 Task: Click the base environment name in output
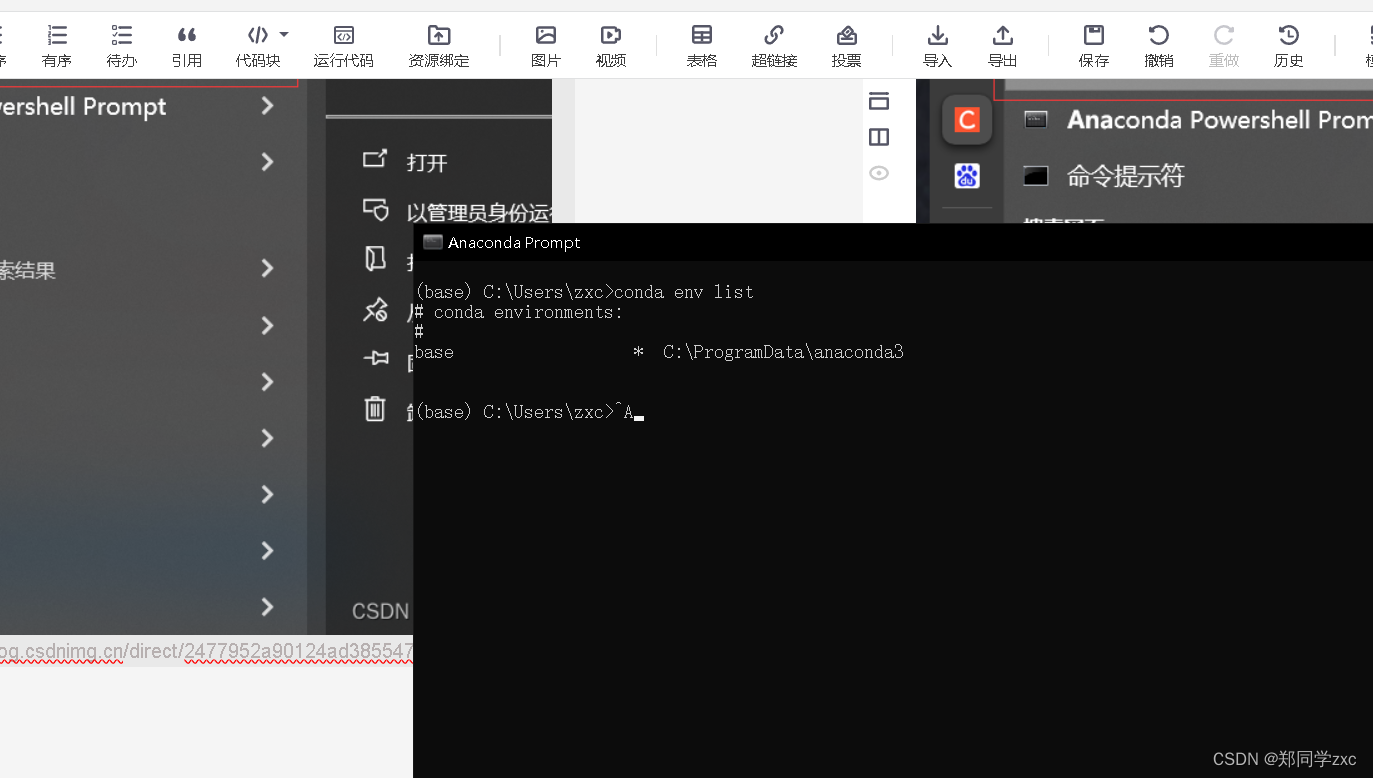coord(434,352)
